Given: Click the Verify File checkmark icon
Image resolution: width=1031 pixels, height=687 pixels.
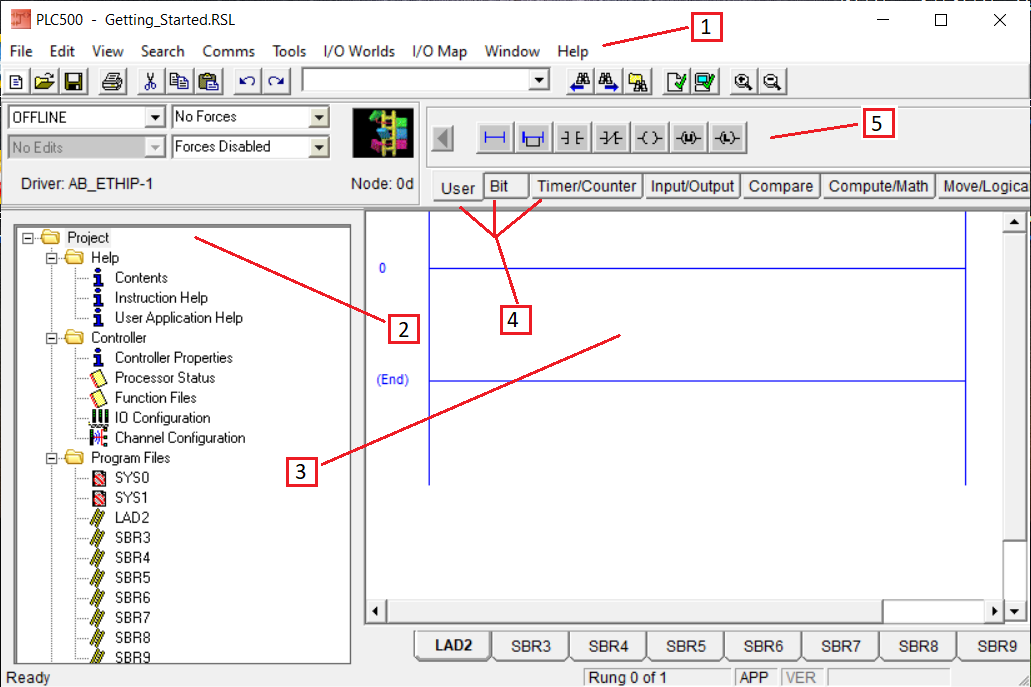Looking at the screenshot, I should [x=676, y=82].
